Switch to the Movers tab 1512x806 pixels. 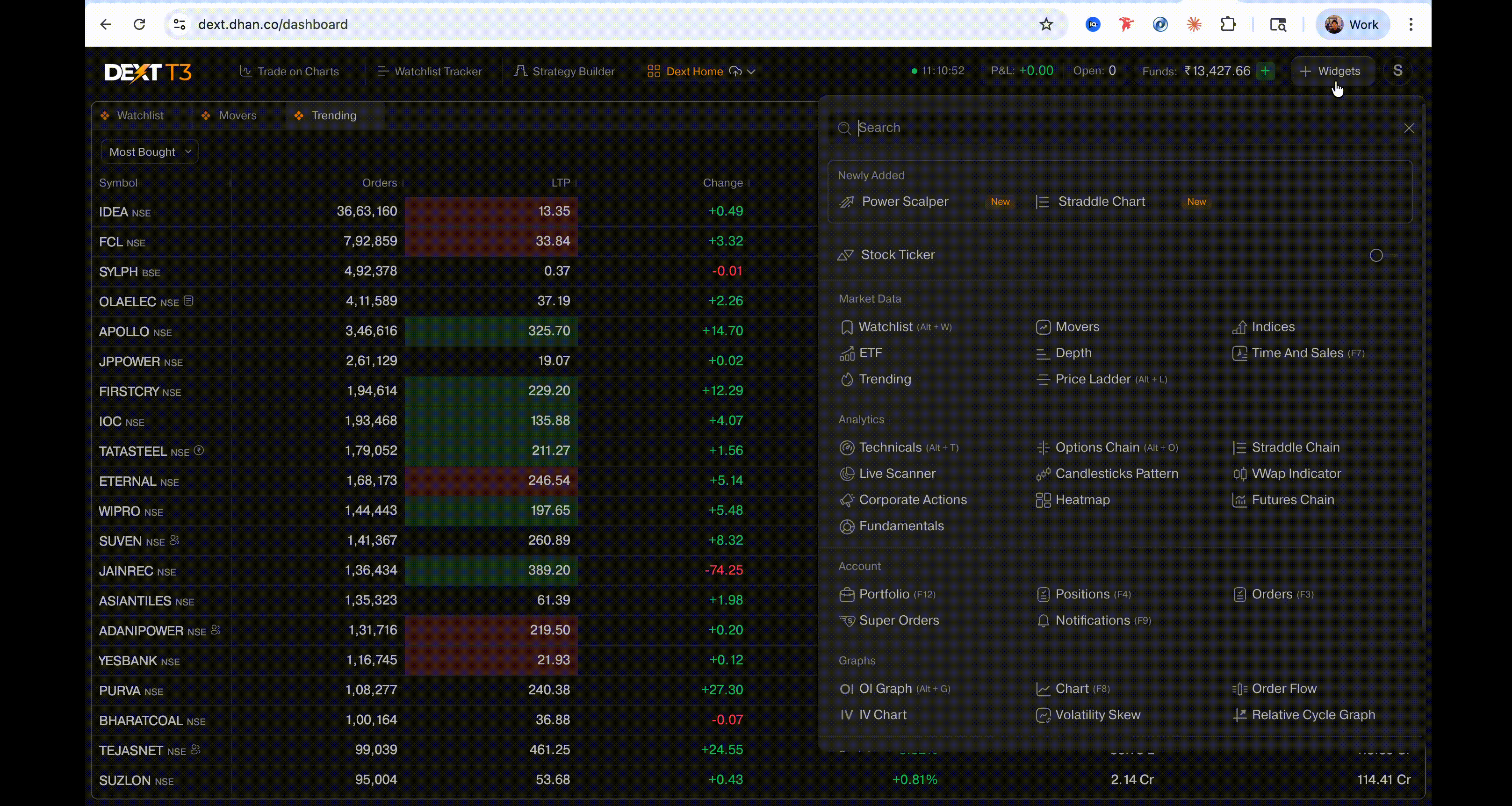(229, 115)
